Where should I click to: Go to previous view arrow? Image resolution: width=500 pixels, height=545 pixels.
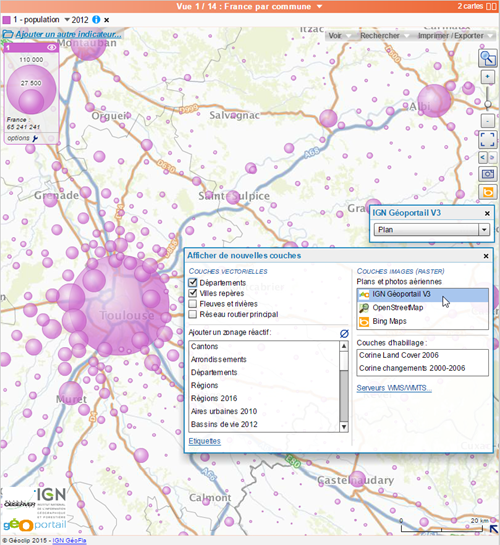(483, 157)
